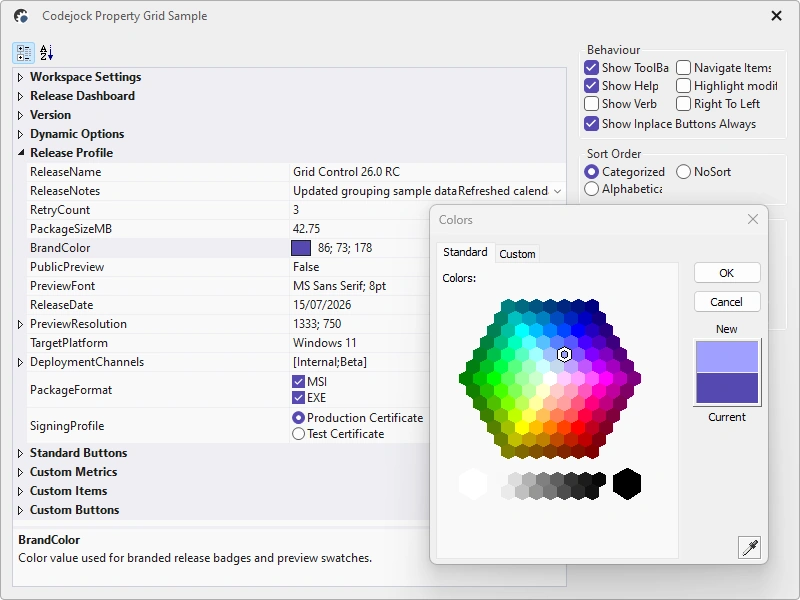Select Production Certificate signing profile

298,418
